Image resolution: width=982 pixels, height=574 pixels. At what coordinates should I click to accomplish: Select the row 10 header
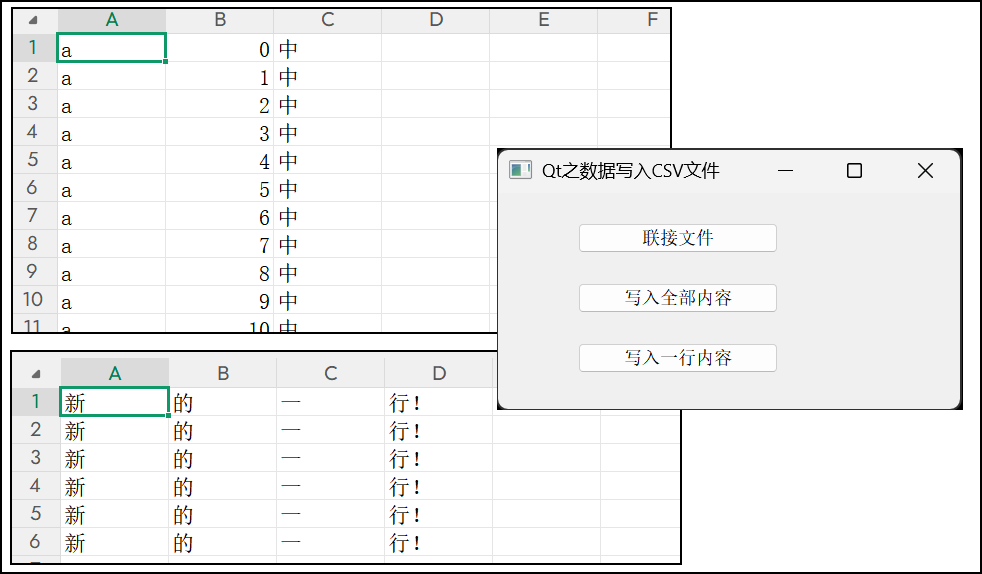pos(33,299)
